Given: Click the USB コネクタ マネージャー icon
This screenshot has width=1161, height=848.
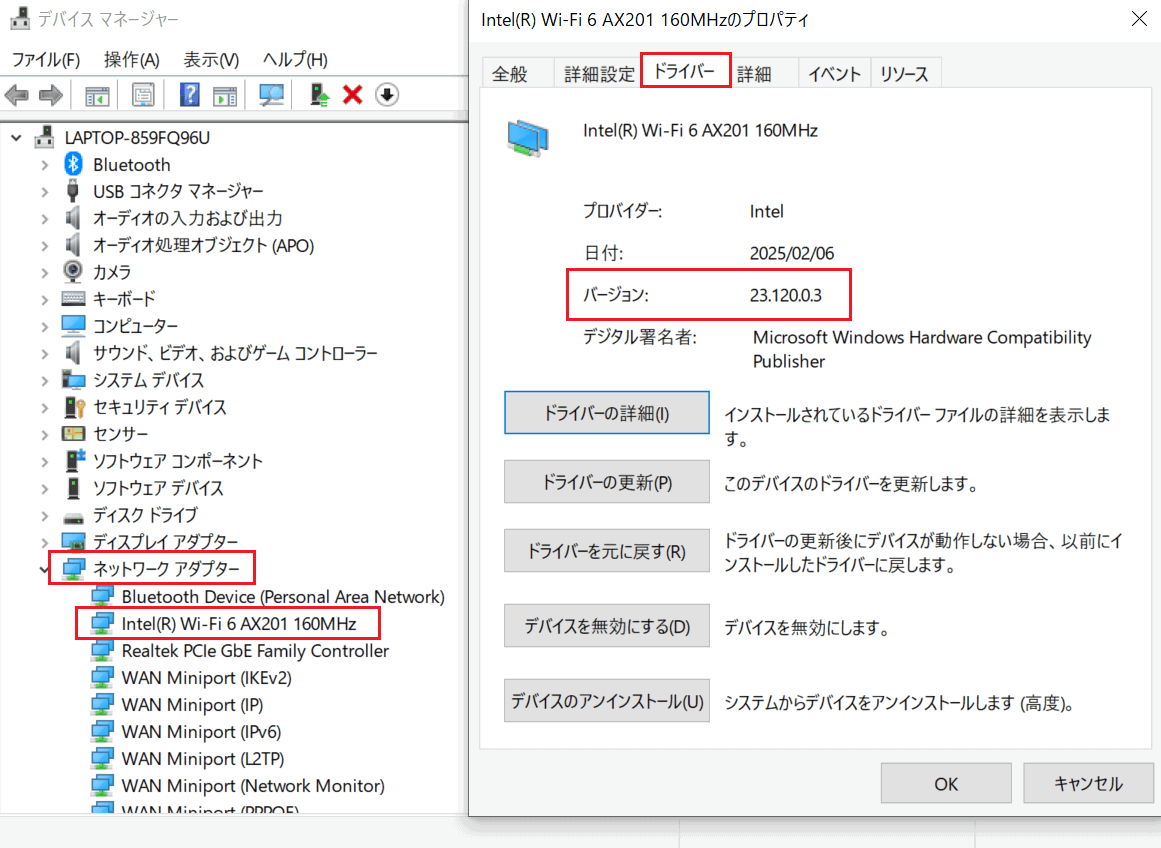Looking at the screenshot, I should (x=73, y=191).
